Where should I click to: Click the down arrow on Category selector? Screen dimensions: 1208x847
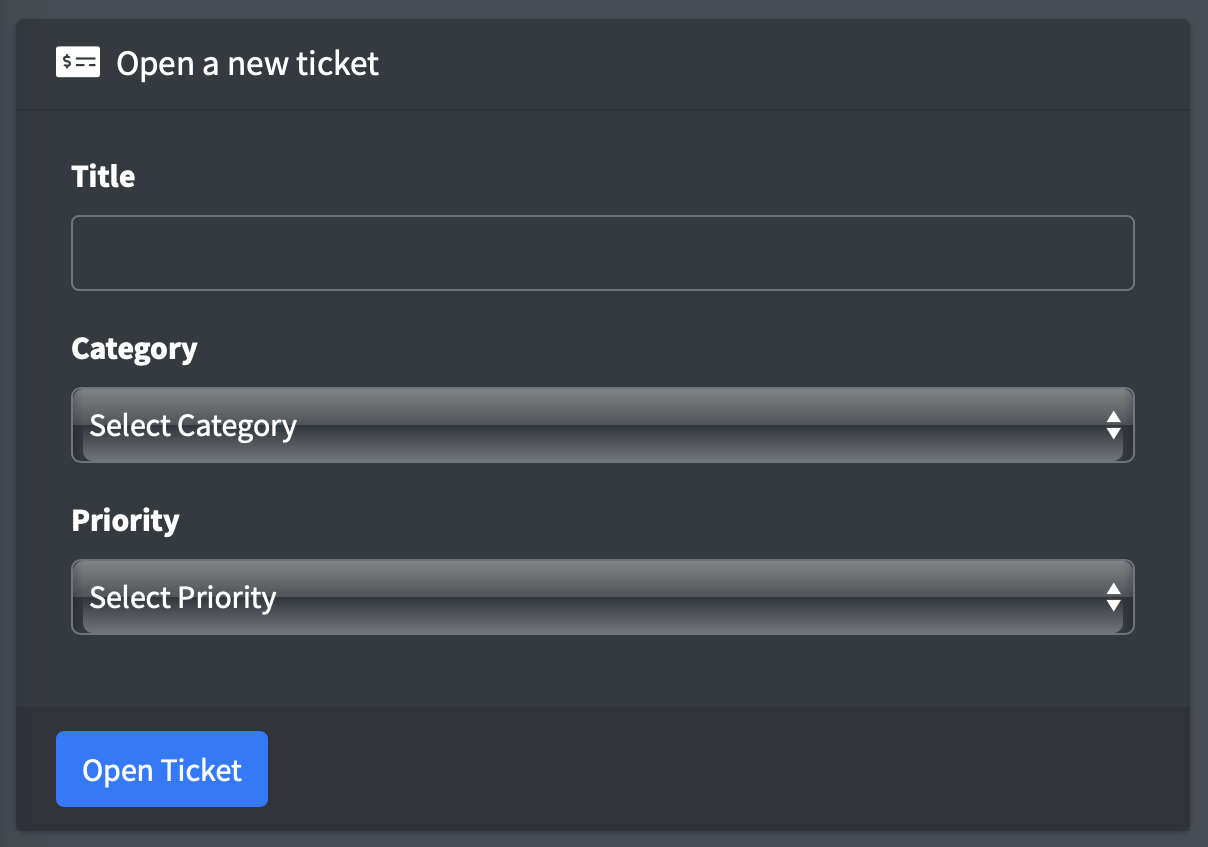1113,434
